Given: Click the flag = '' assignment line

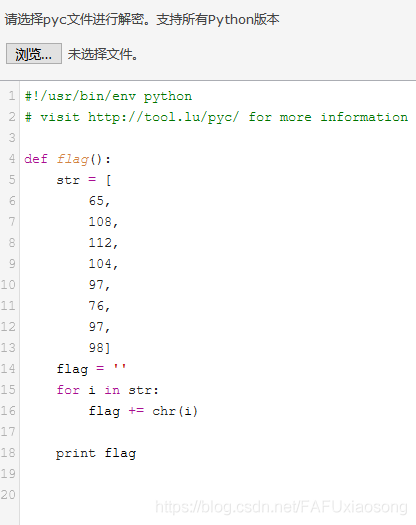Looking at the screenshot, I should click(91, 369).
